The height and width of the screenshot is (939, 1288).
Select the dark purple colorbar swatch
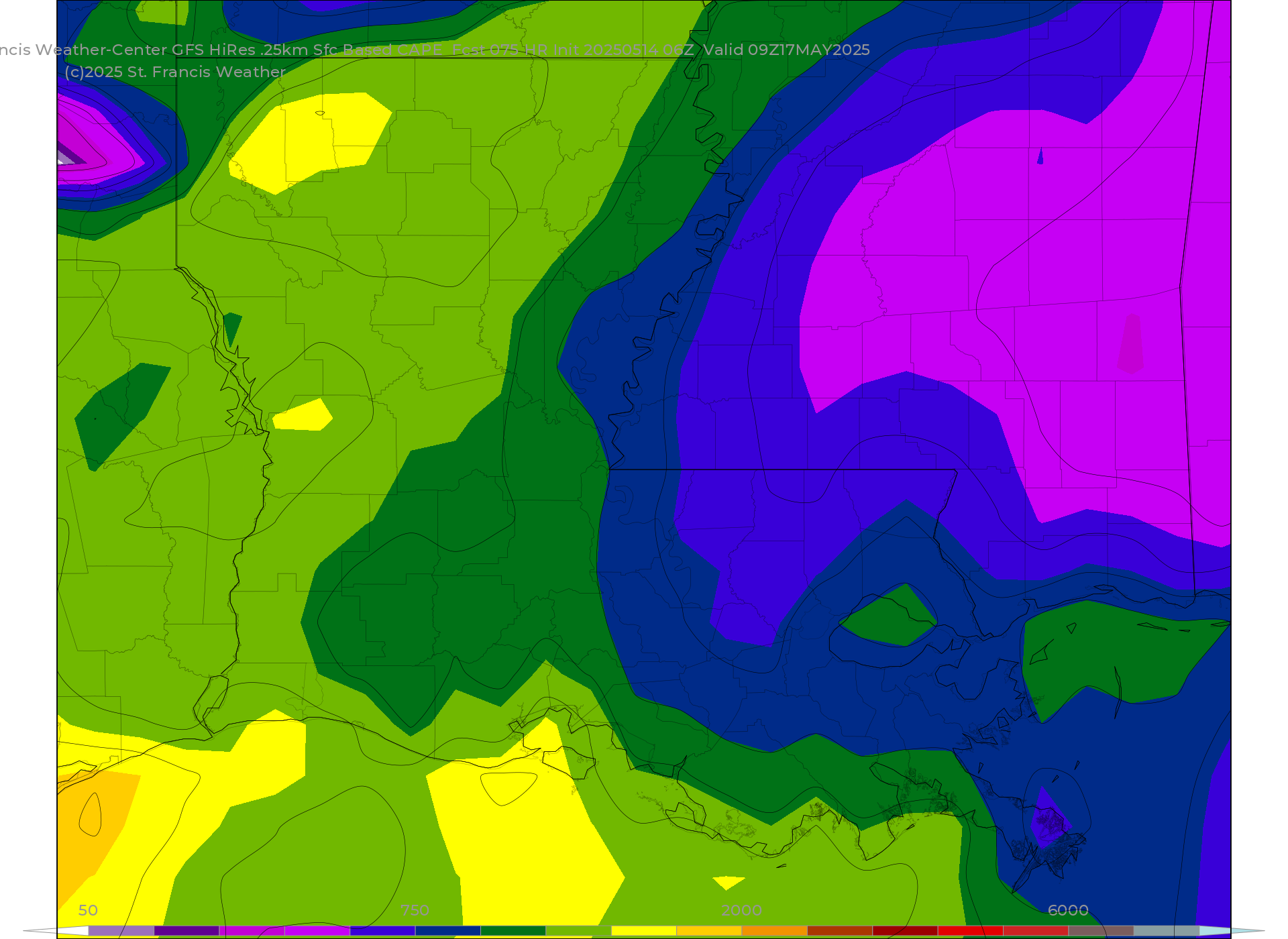pos(186,931)
